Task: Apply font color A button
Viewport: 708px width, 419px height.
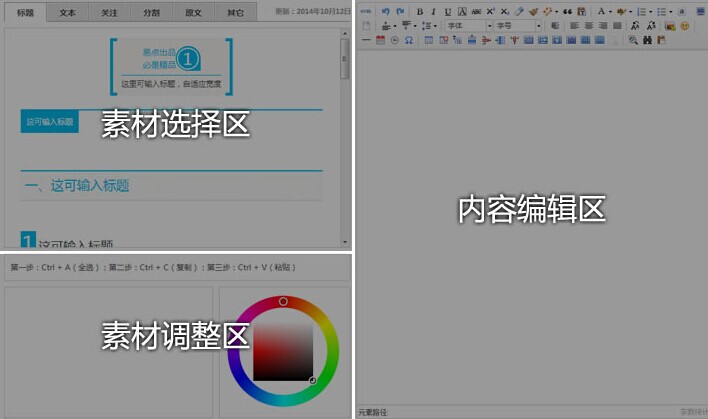Action: pyautogui.click(x=601, y=11)
